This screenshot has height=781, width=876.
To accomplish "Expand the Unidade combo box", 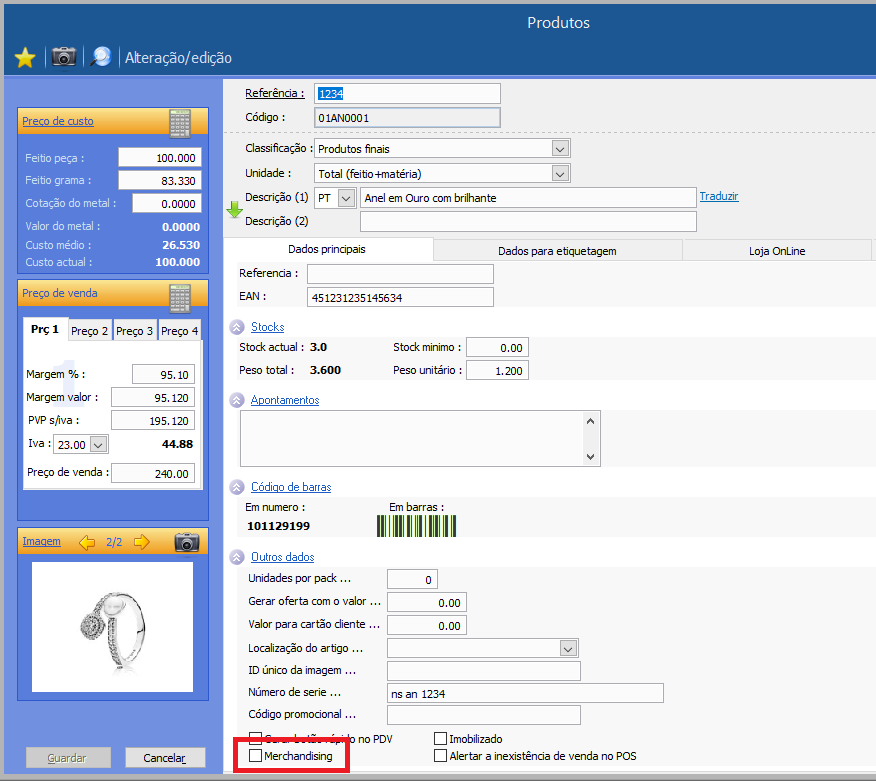I will pyautogui.click(x=560, y=173).
